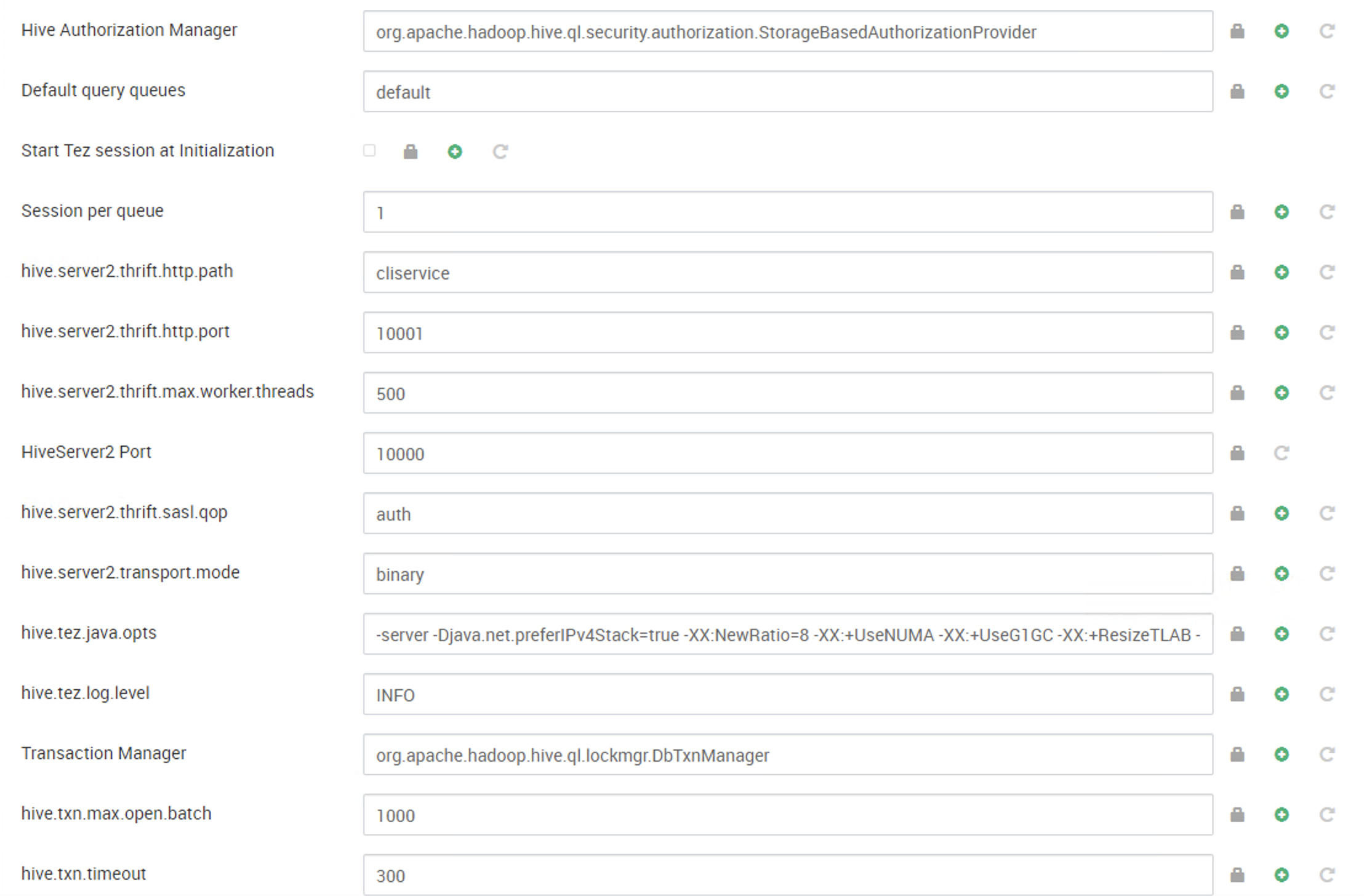Image resolution: width=1364 pixels, height=896 pixels.
Task: Click undo arrow icon for HiveServer2 Port
Action: [x=1282, y=454]
